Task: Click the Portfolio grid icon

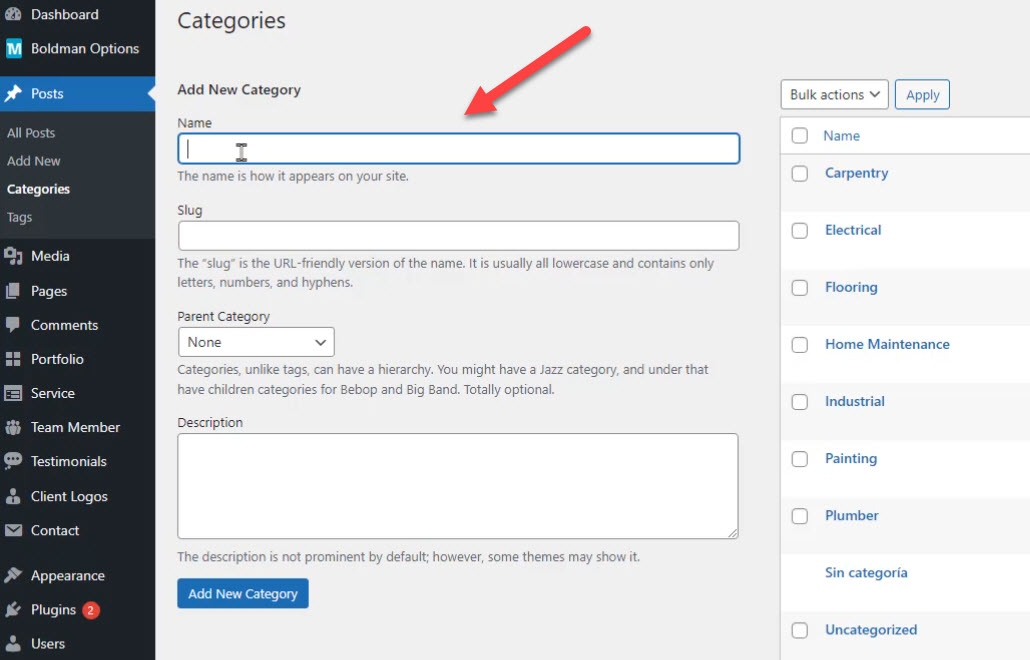Action: (13, 359)
